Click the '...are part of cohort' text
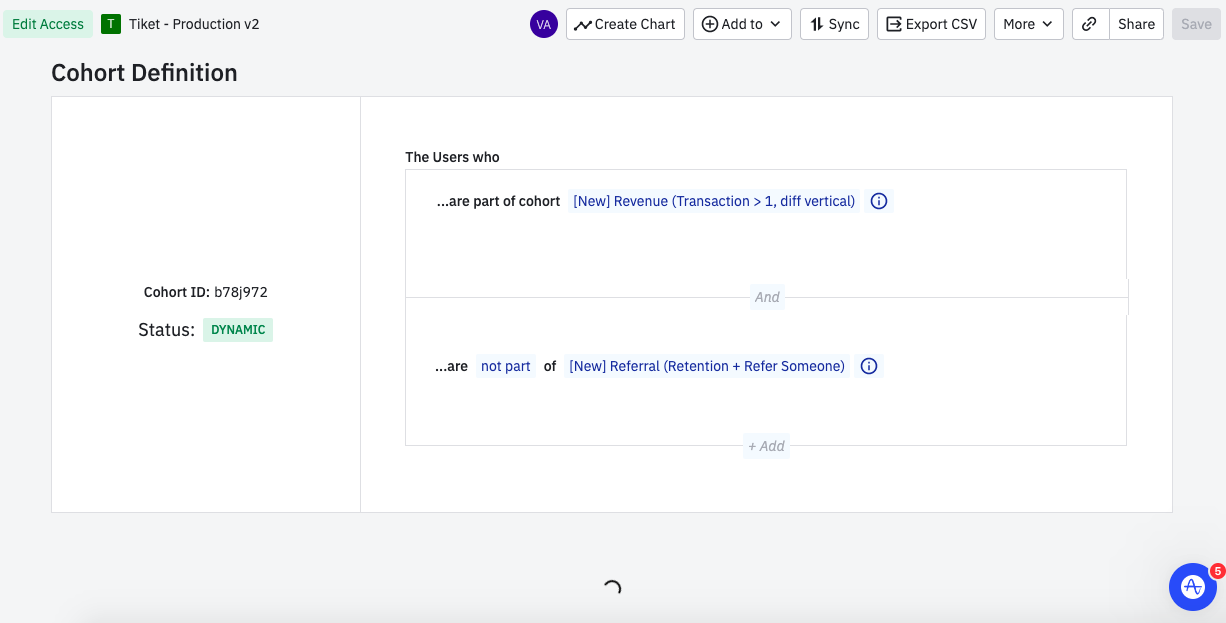Viewport: 1226px width, 623px height. [498, 201]
